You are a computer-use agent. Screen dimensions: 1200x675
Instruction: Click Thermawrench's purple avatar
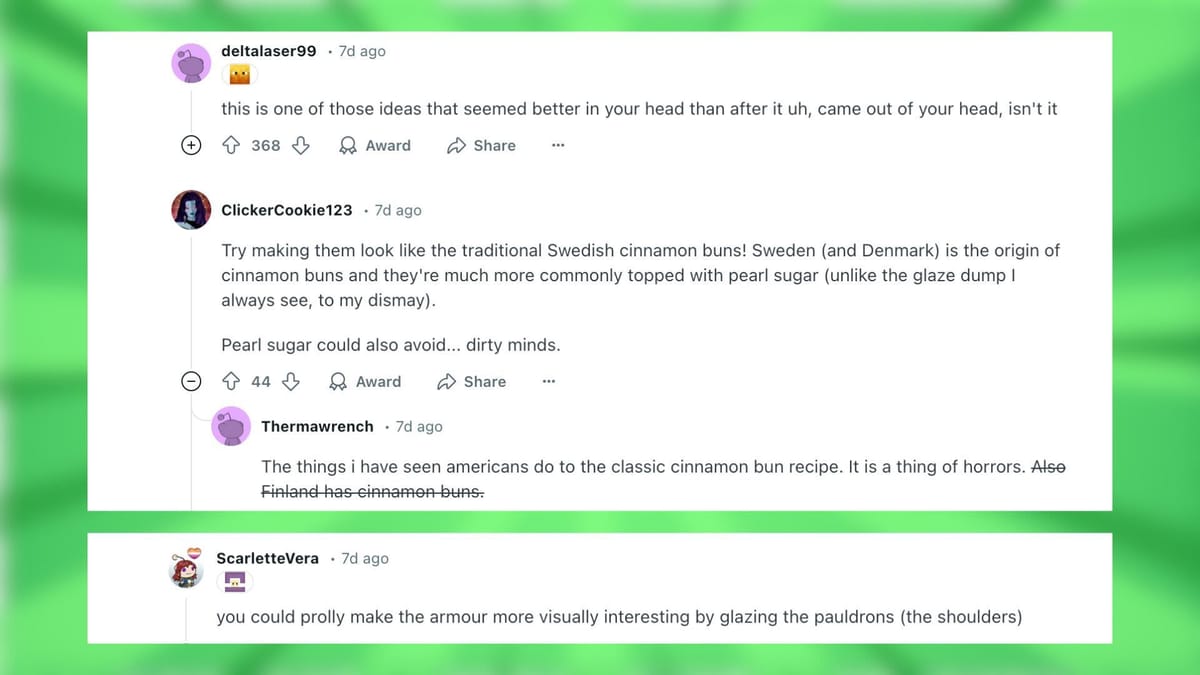pyautogui.click(x=231, y=427)
